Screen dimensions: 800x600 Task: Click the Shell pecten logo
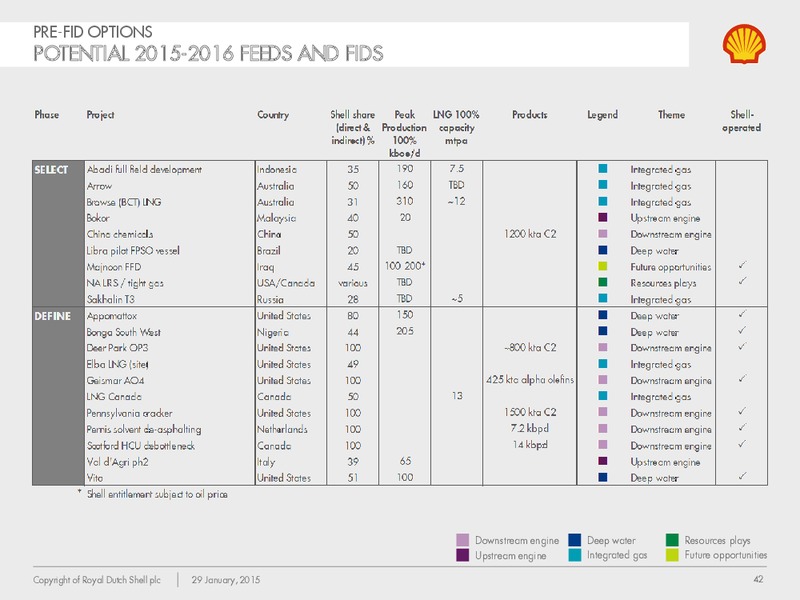pyautogui.click(x=744, y=44)
